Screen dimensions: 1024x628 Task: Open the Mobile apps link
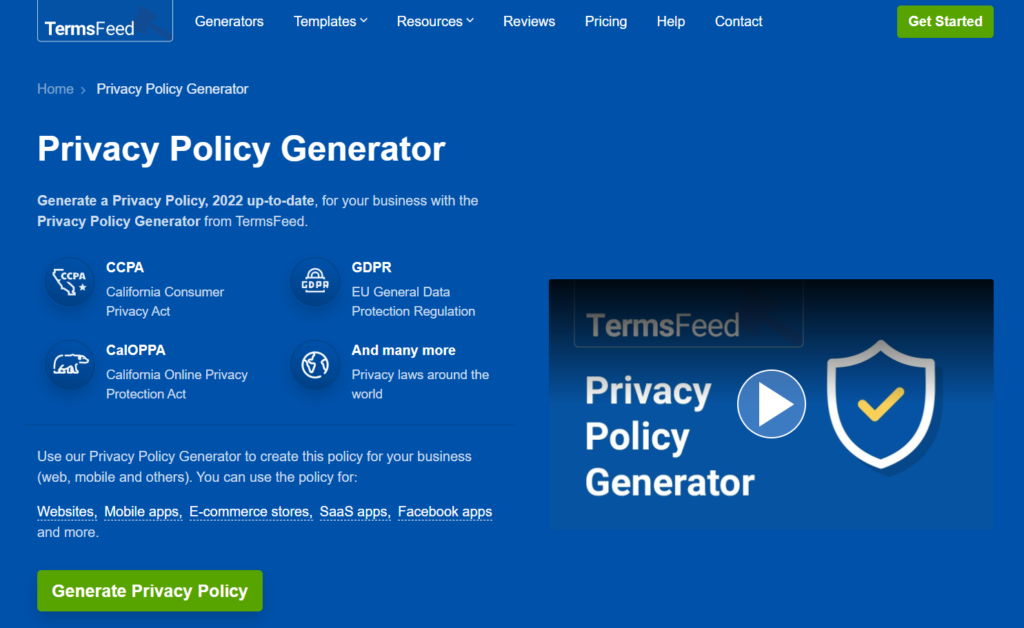[x=142, y=512]
